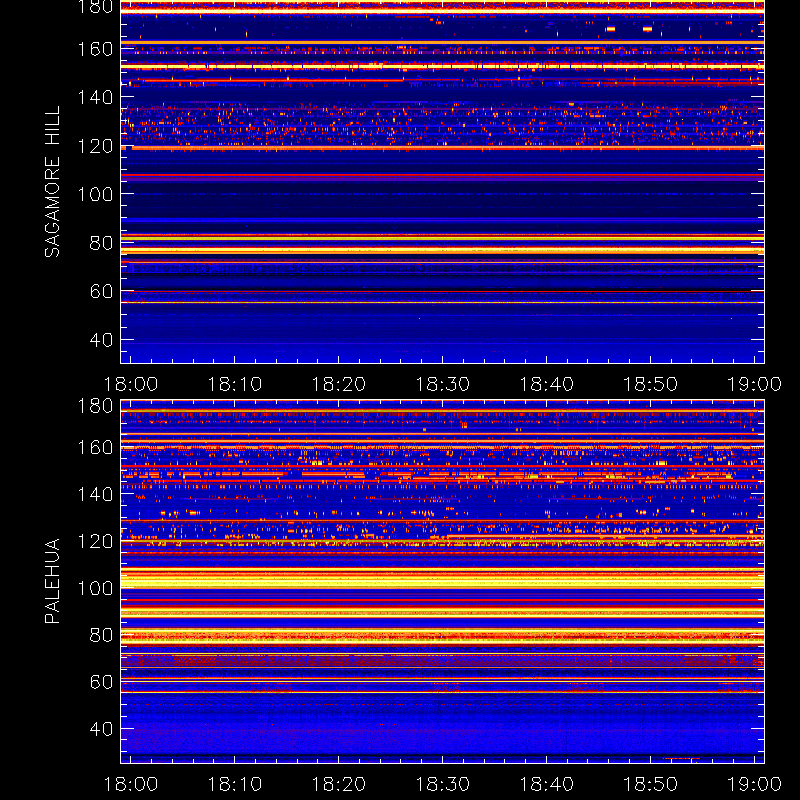Select the 80 label on Sagamore Hill axis
This screenshot has height=800, width=800.
(x=101, y=243)
